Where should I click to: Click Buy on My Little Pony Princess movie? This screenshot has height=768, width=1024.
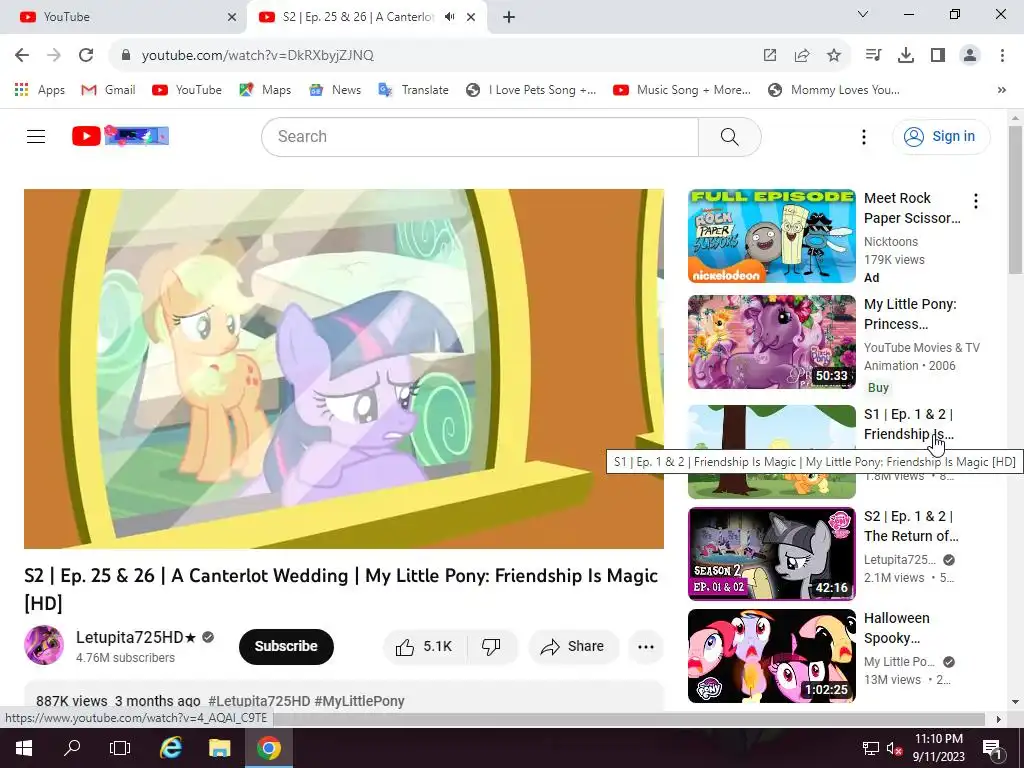[x=878, y=388]
